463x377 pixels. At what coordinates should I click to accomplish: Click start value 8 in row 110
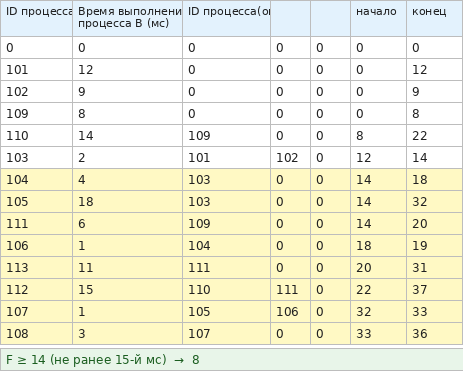(379, 136)
